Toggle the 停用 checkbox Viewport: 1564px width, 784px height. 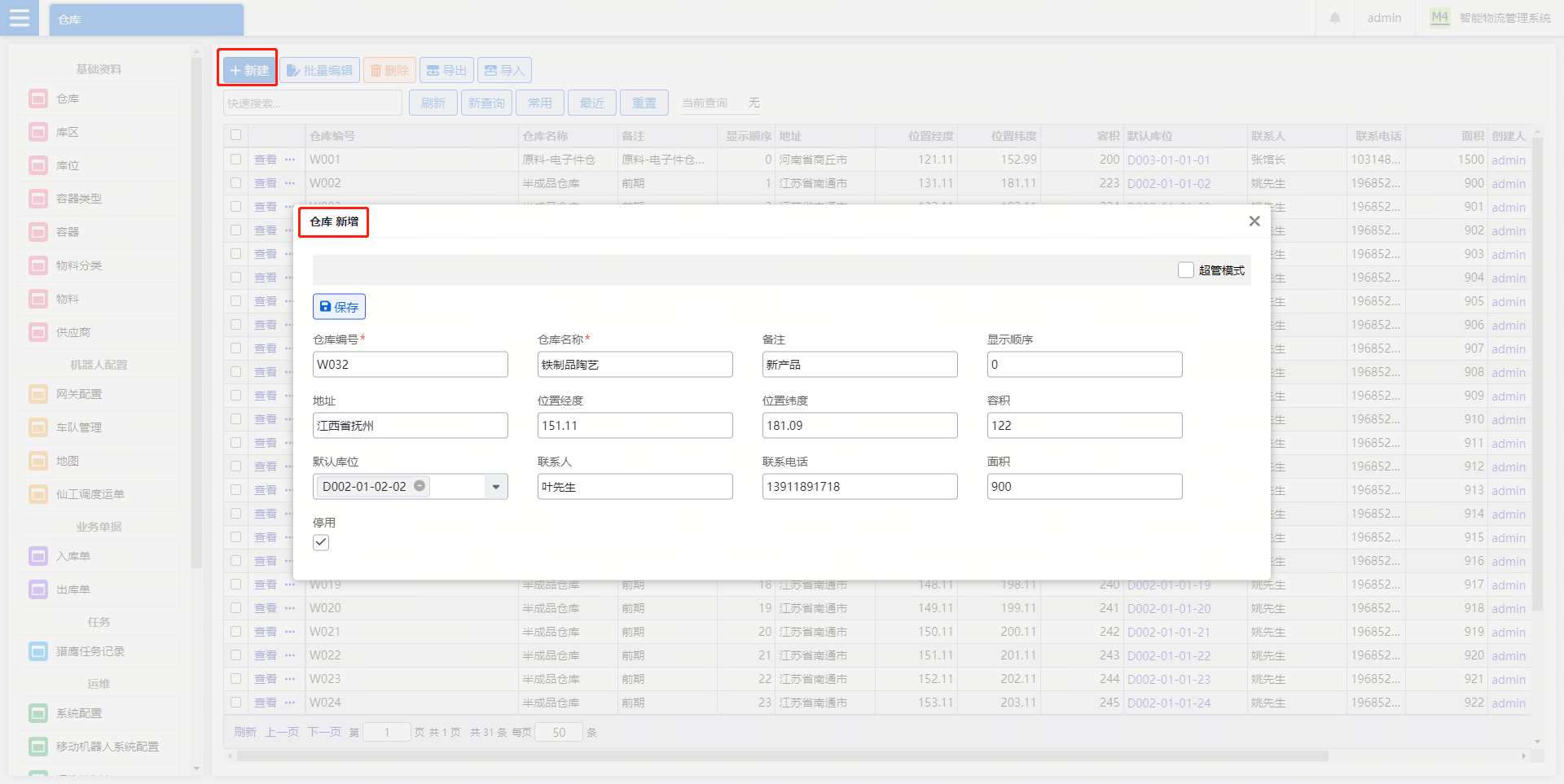point(321,542)
